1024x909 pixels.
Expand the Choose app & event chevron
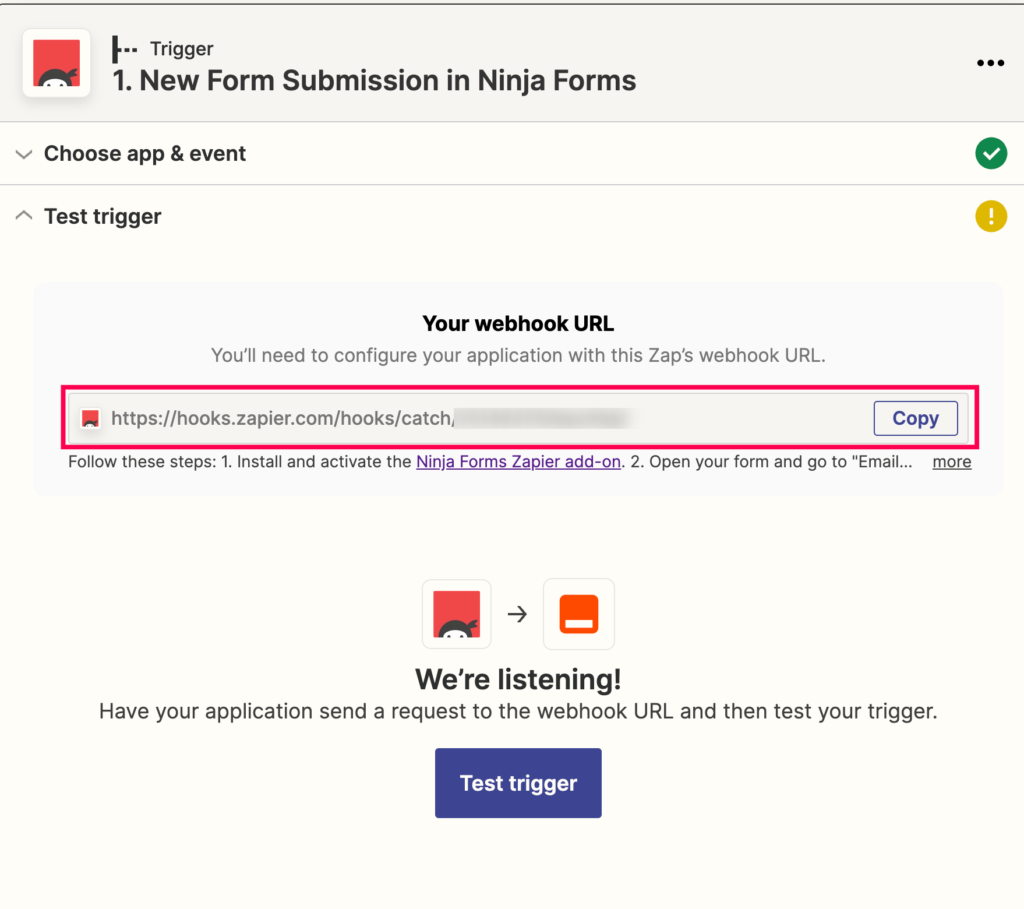24,154
